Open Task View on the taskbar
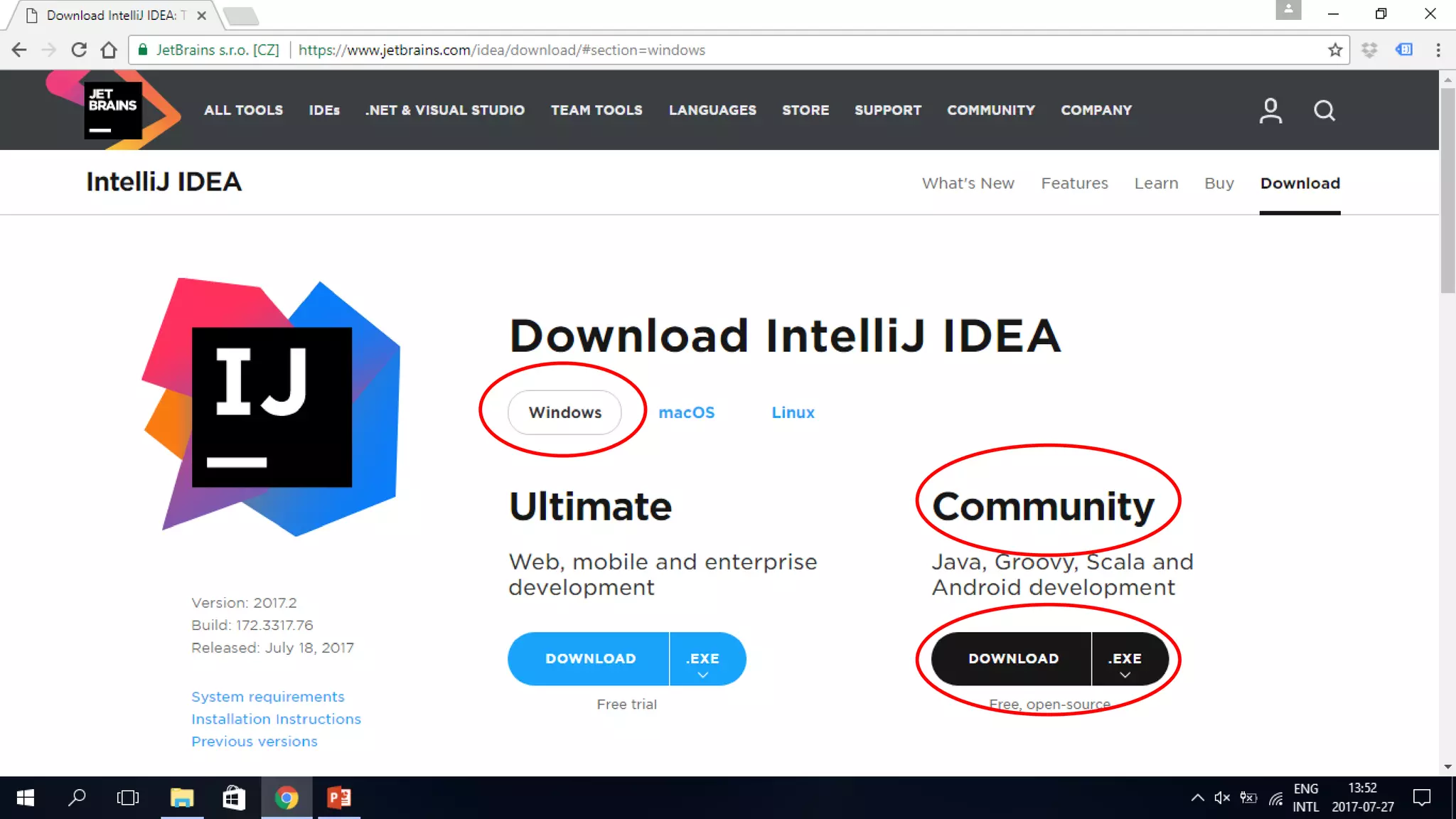The image size is (1456, 819). (128, 798)
